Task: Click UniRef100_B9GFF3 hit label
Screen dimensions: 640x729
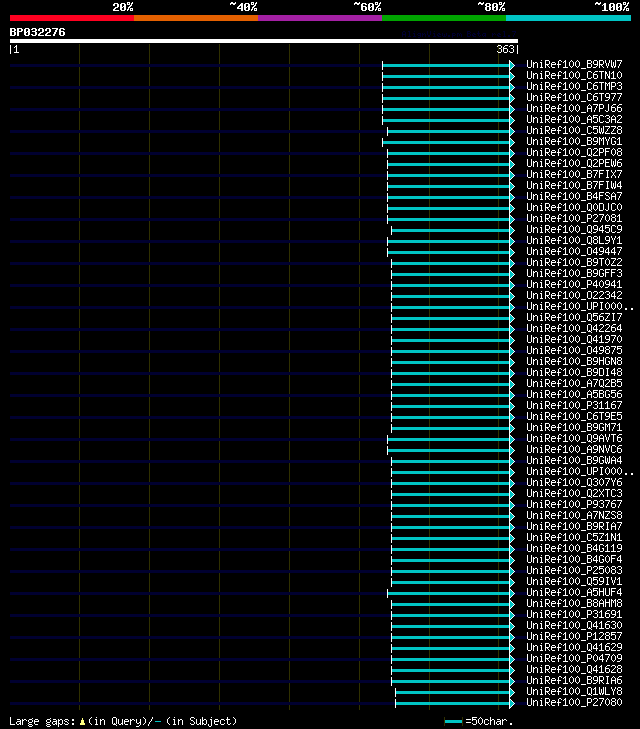Action: [x=574, y=273]
